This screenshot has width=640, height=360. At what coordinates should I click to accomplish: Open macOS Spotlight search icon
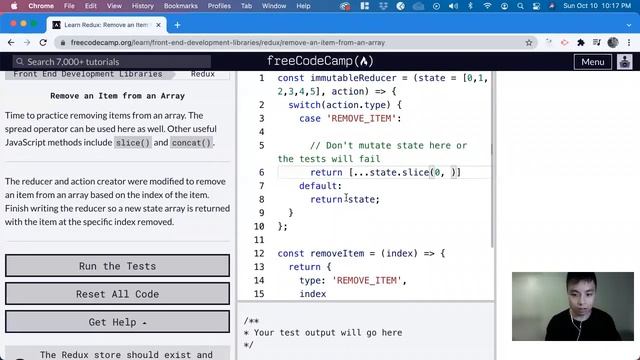click(x=520, y=6)
